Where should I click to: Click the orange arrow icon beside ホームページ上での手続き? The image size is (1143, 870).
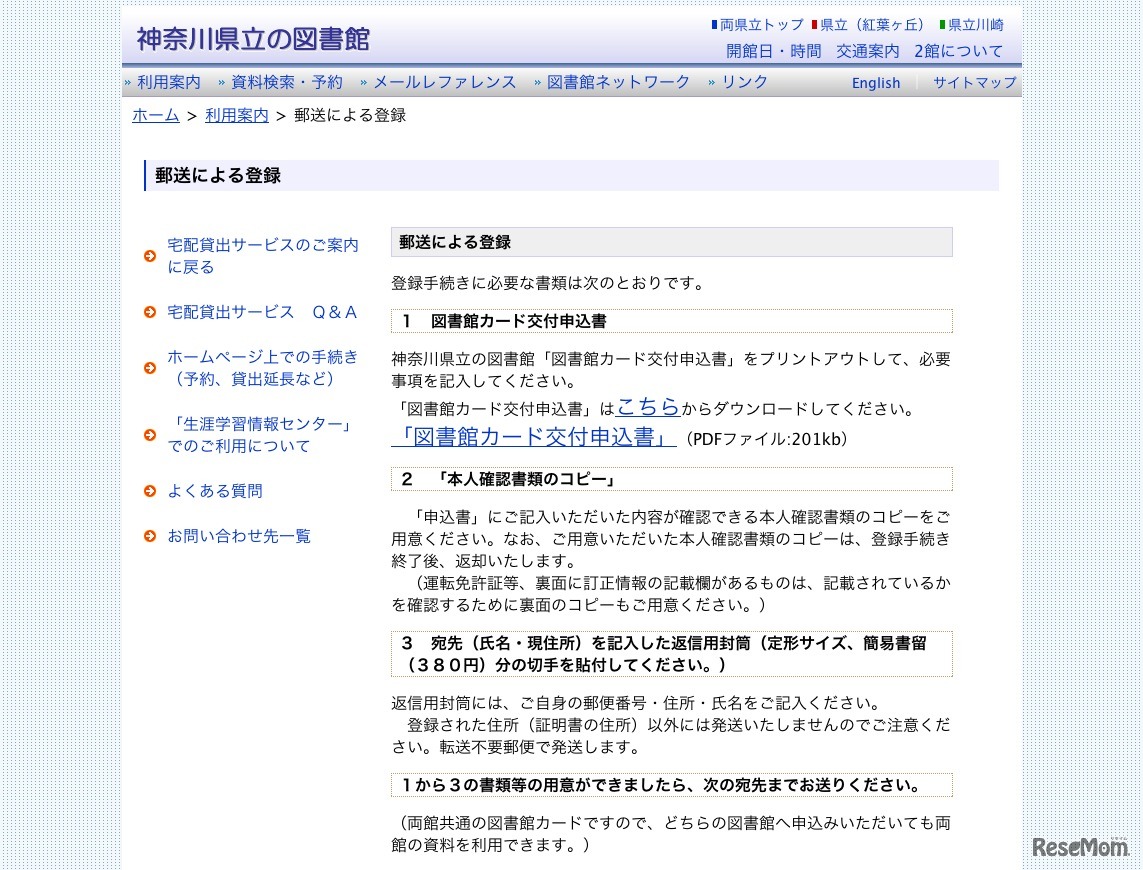pyautogui.click(x=150, y=368)
